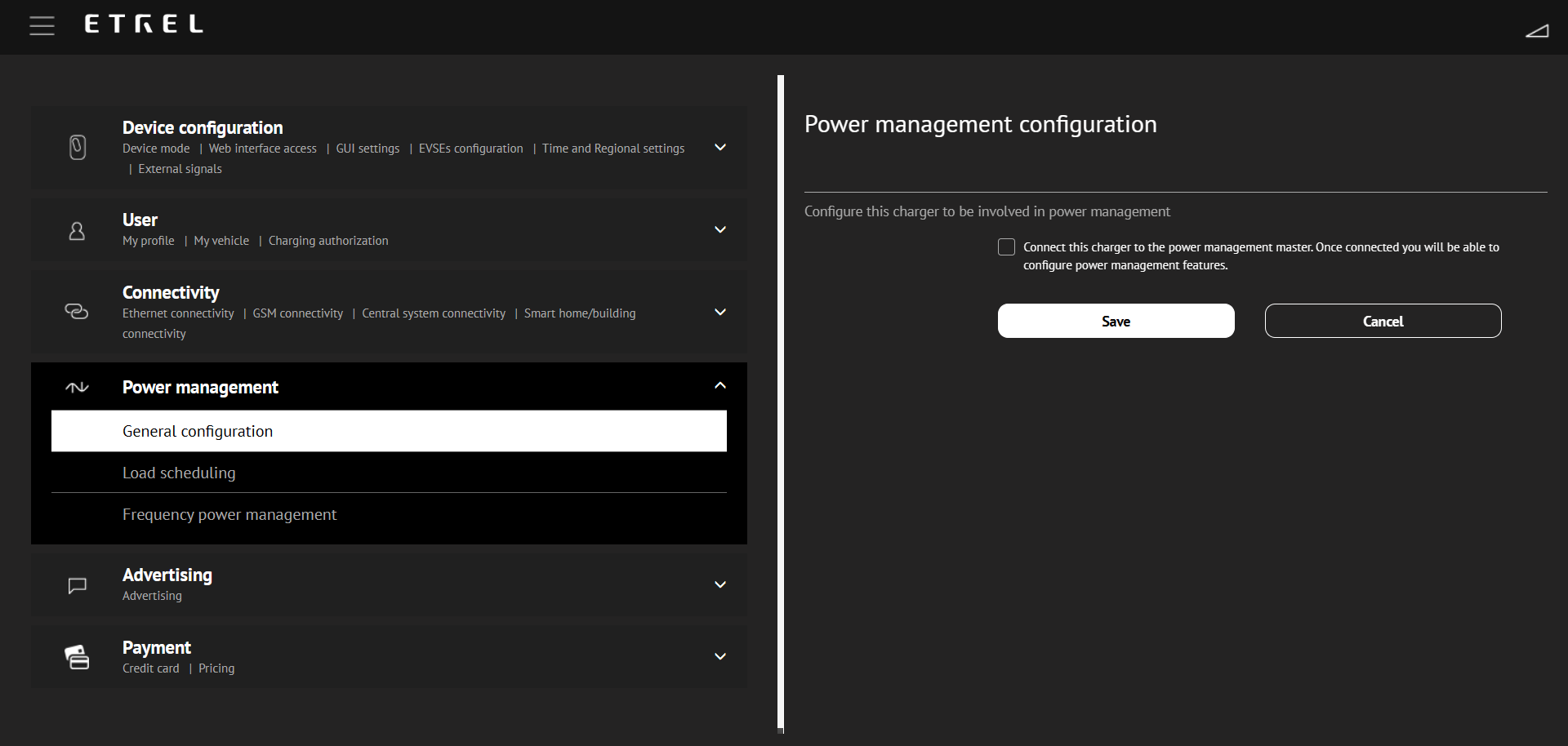This screenshot has width=1568, height=746.
Task: Click the Power management wave icon
Action: click(x=77, y=388)
